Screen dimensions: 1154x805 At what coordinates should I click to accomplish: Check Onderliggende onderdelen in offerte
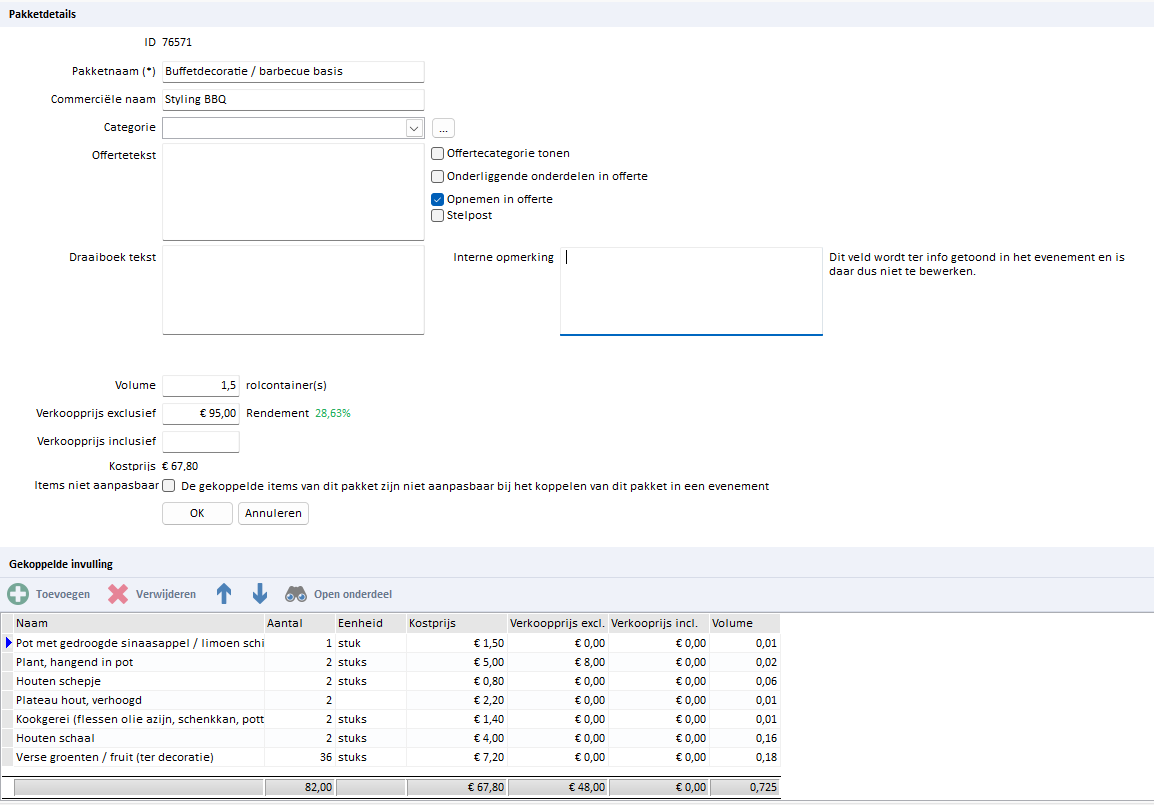[437, 177]
